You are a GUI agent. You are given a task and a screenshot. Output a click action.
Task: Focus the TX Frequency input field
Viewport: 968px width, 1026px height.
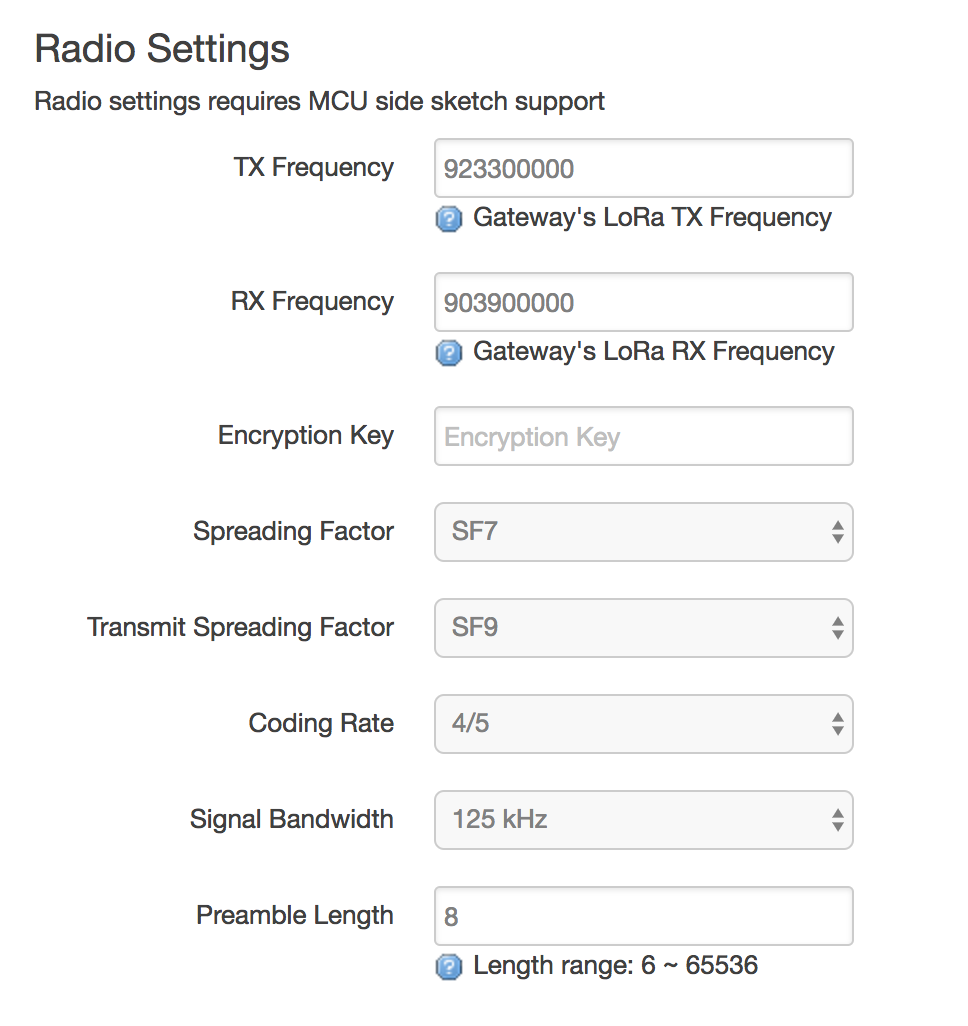pos(643,168)
